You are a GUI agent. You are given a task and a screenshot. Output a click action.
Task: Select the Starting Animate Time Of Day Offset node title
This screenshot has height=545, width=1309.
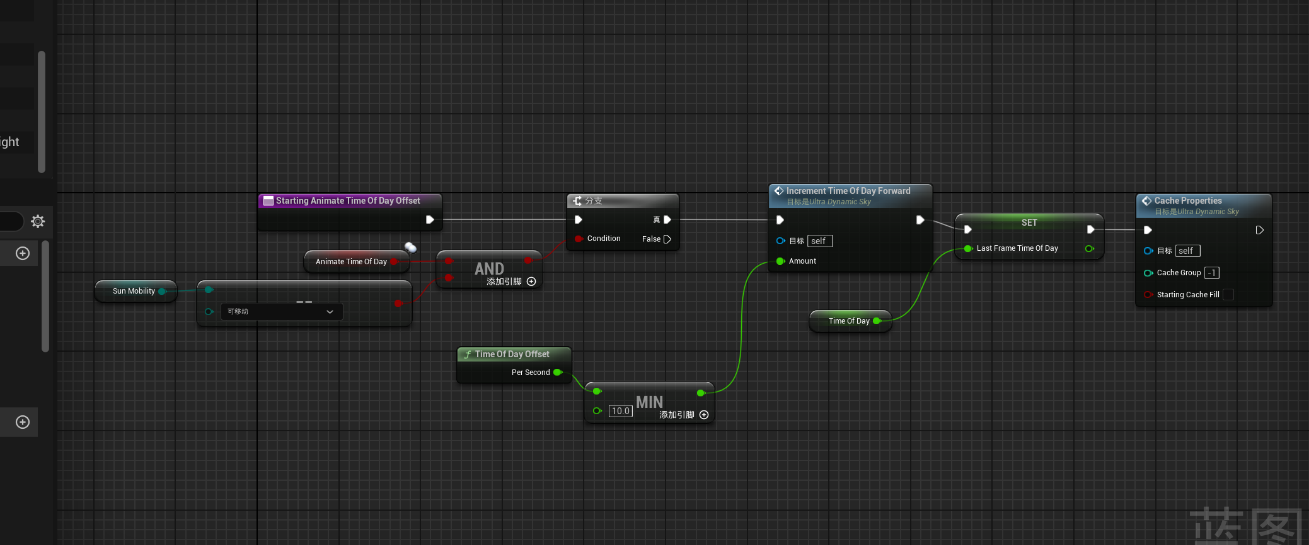coord(348,201)
